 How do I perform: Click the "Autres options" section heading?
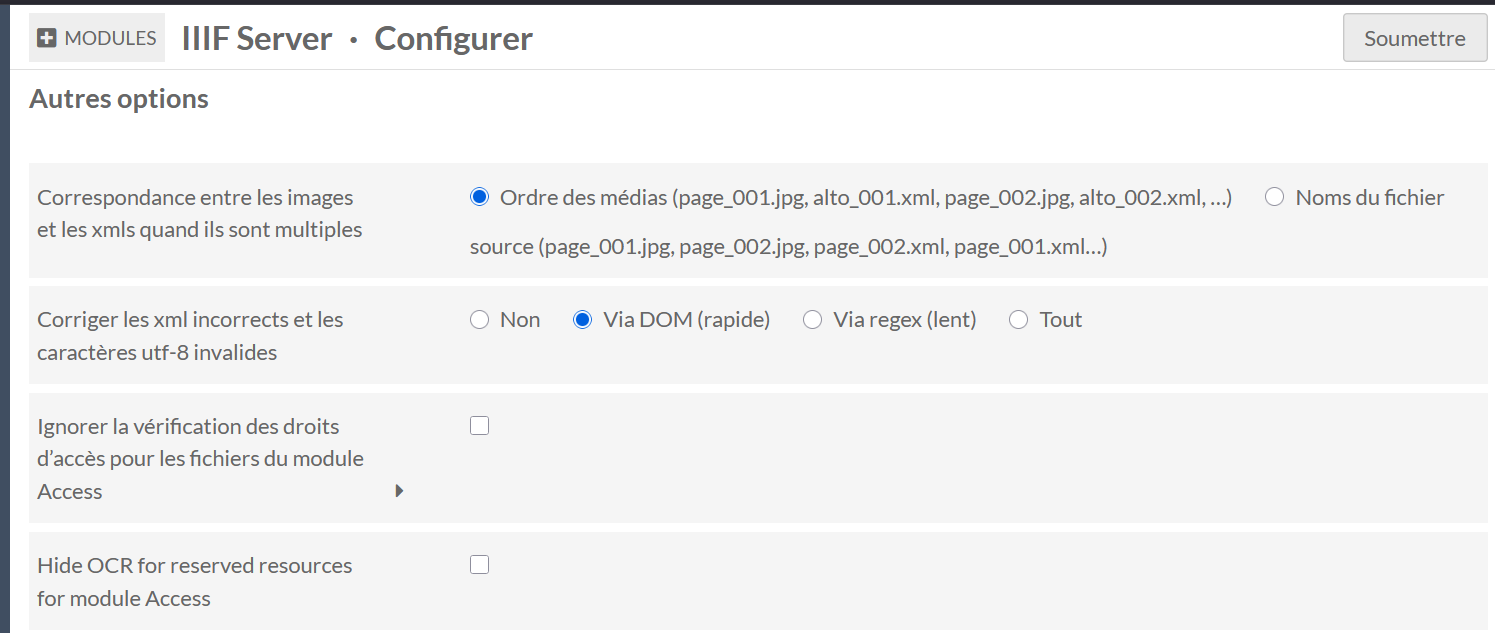[118, 98]
